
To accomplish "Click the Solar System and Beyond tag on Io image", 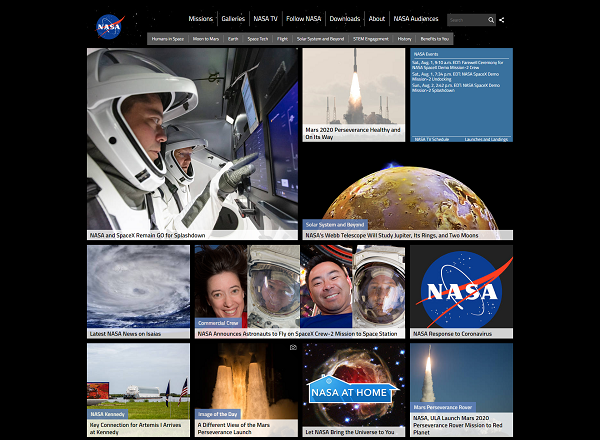I will (x=335, y=225).
